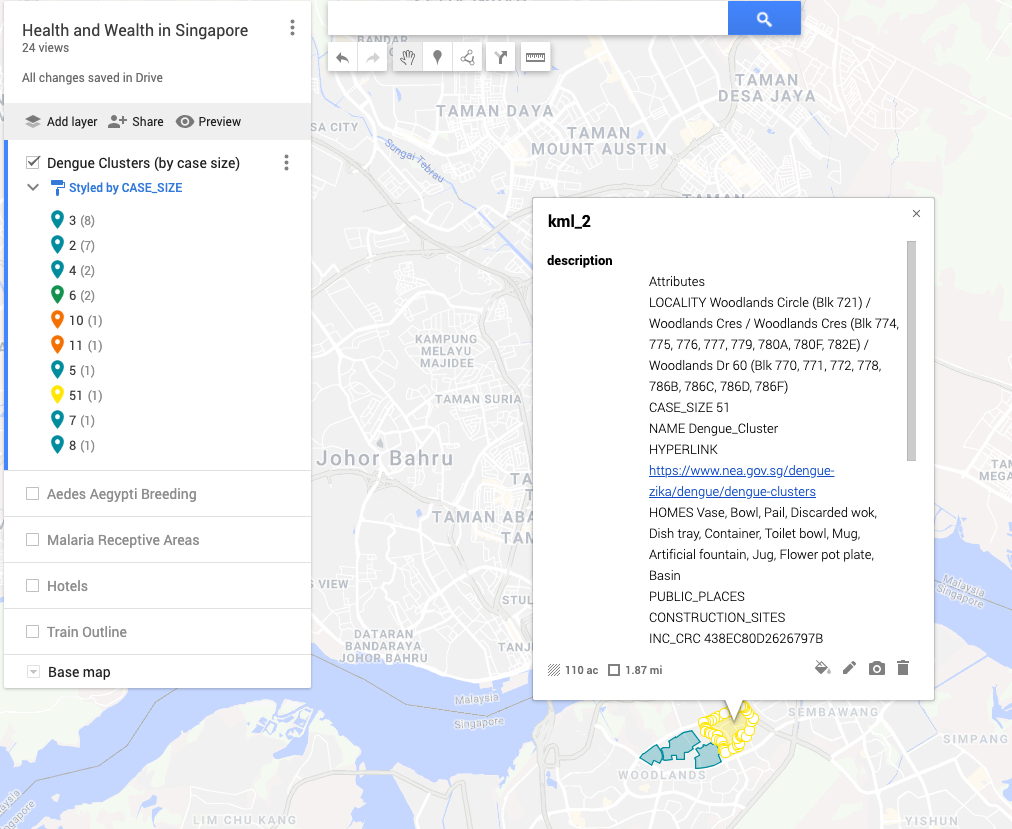Click the Dengue Clusters (by case size) layer title
Viewport: 1012px width, 829px height.
(143, 163)
